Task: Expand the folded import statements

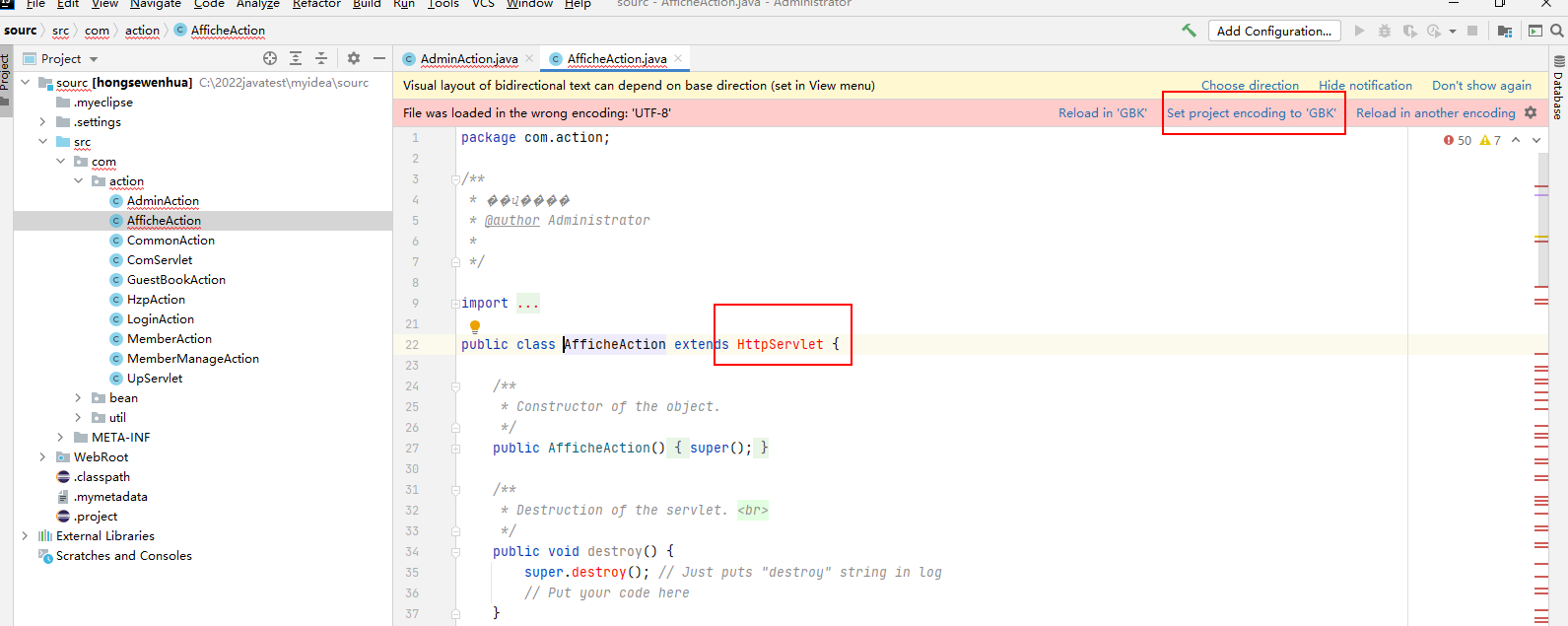Action: tap(455, 303)
